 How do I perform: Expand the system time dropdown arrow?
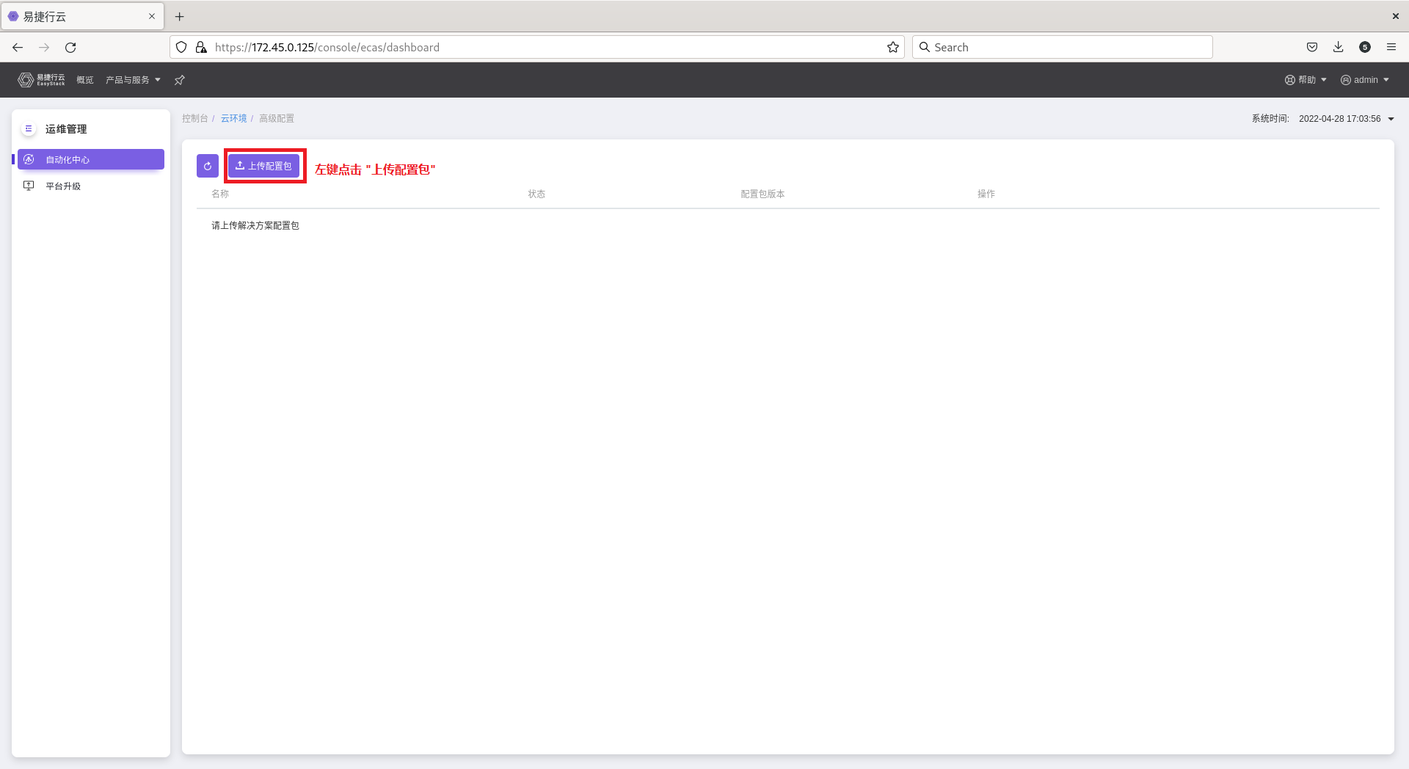point(1391,119)
